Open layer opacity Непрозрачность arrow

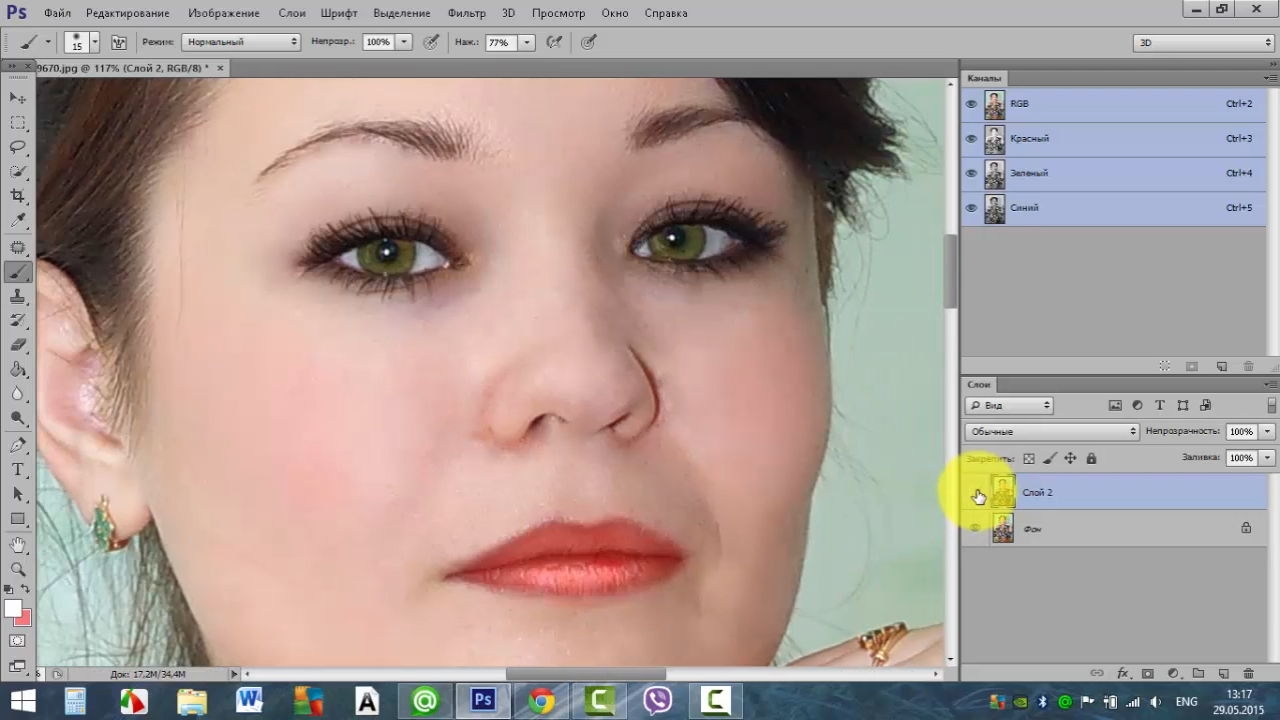point(1267,431)
